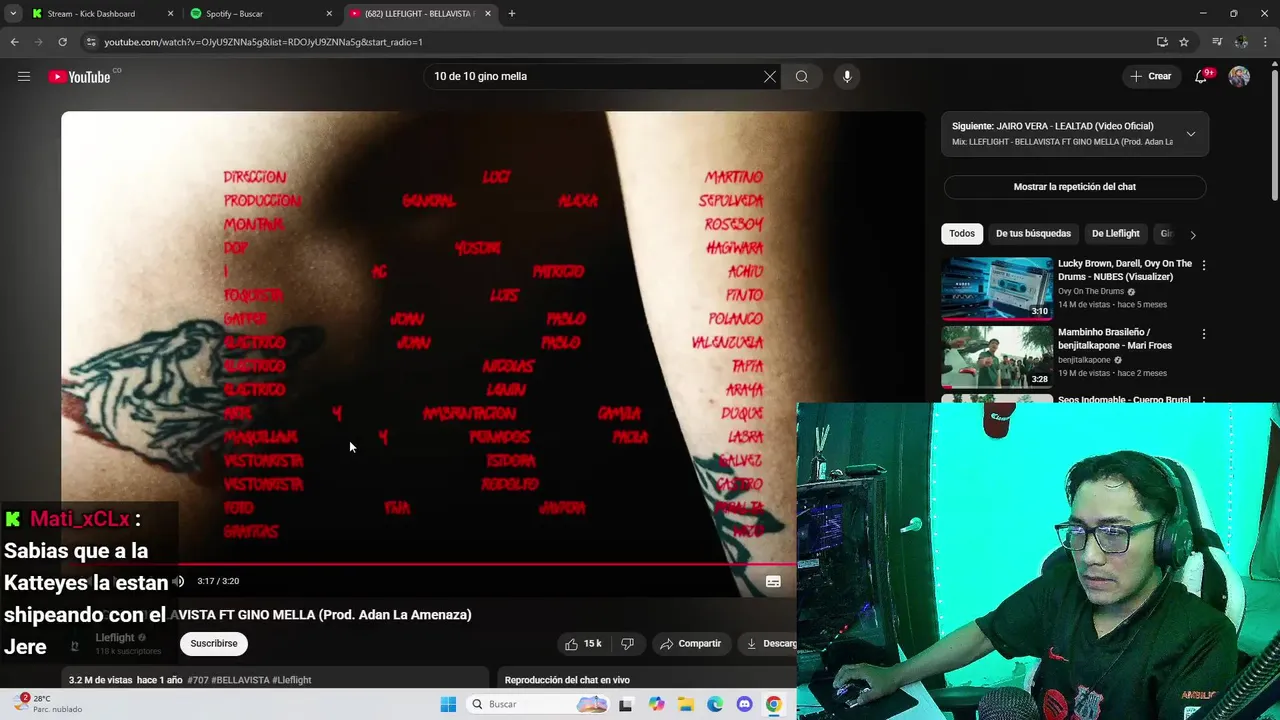Open Chrome profile avatar in toolbar

tap(1241, 42)
